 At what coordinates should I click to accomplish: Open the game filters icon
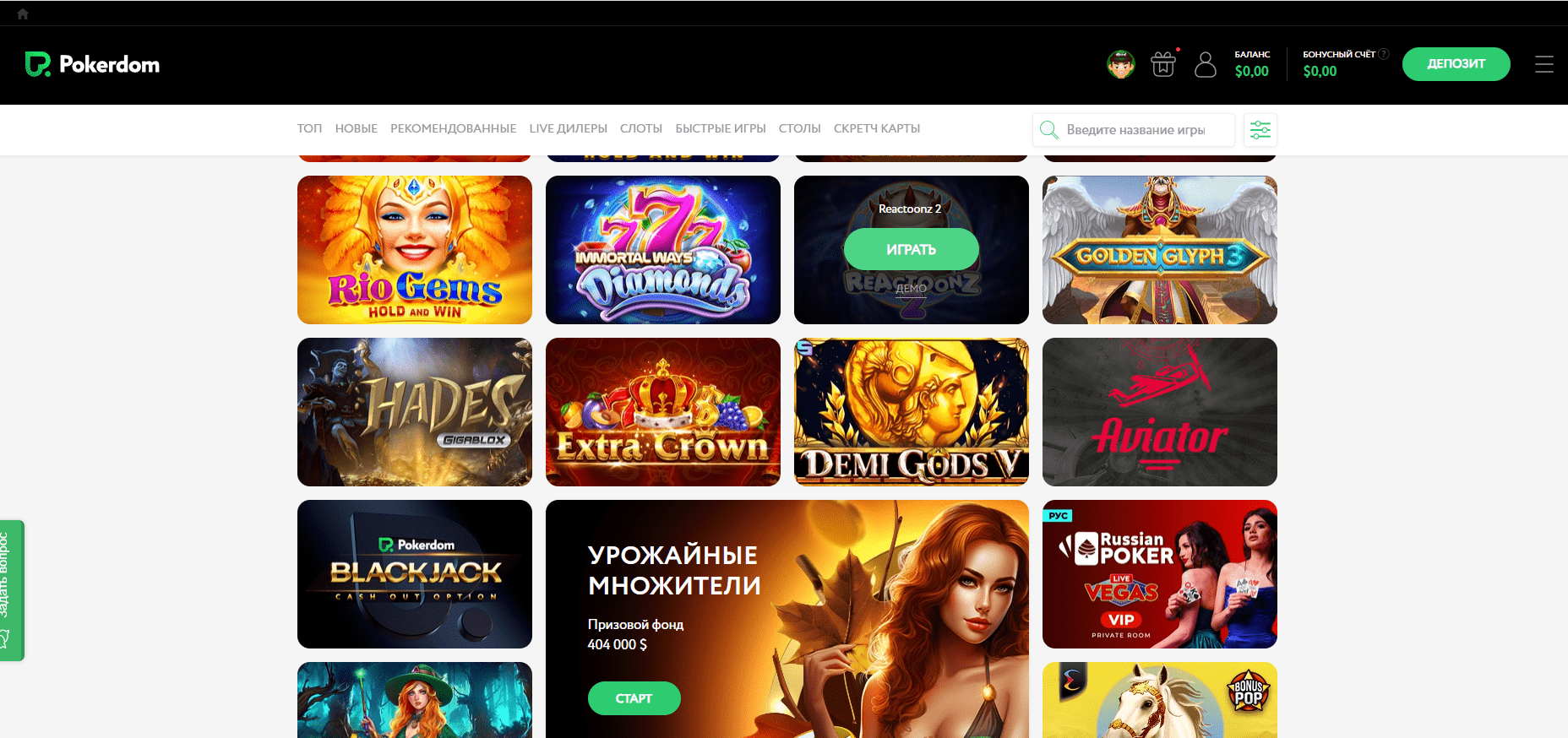point(1260,130)
